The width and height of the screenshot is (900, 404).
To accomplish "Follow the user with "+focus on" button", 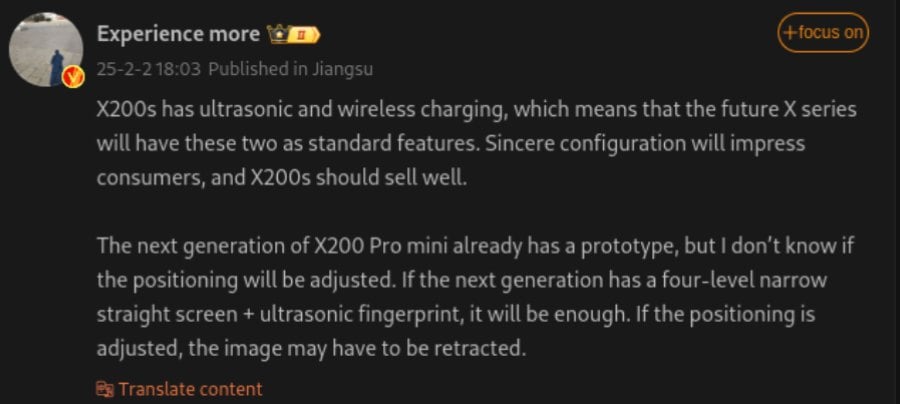I will 823,32.
